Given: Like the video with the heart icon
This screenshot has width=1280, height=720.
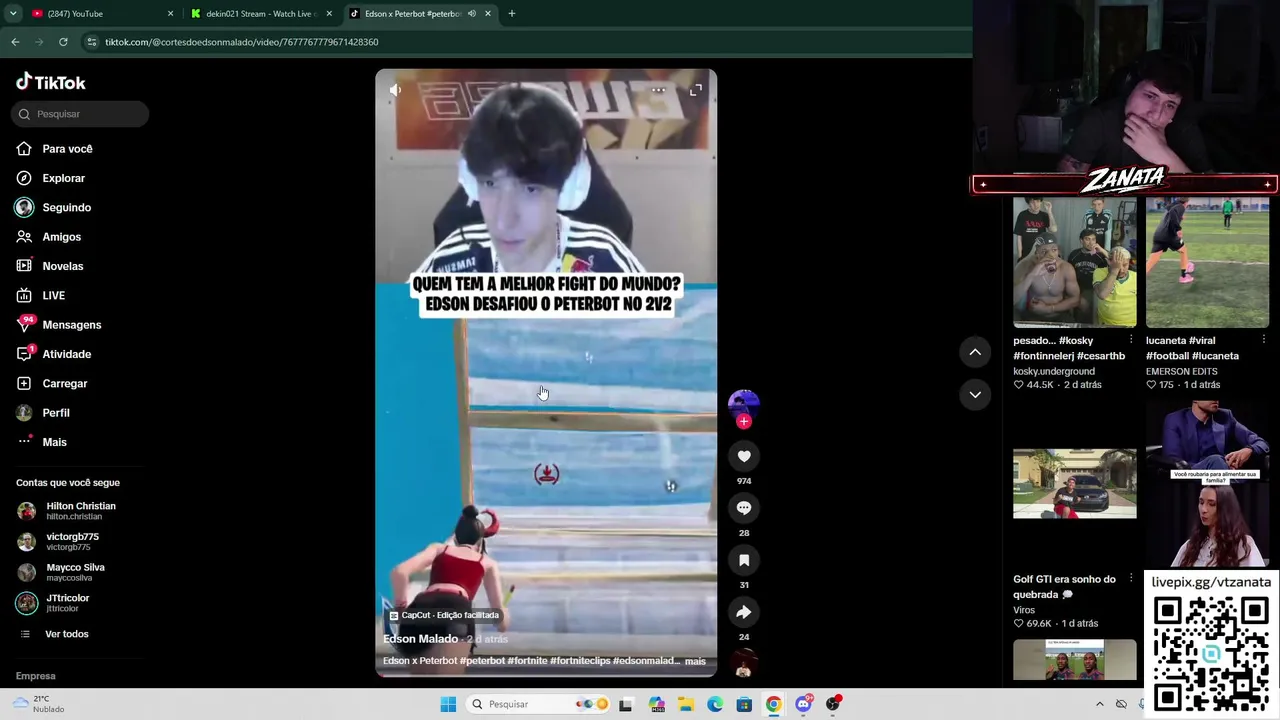Looking at the screenshot, I should [x=744, y=456].
